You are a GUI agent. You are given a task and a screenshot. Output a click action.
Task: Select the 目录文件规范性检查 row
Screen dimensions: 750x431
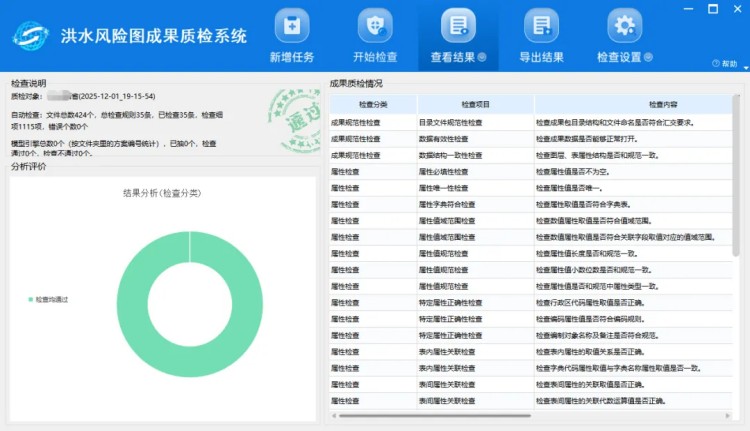coord(448,123)
